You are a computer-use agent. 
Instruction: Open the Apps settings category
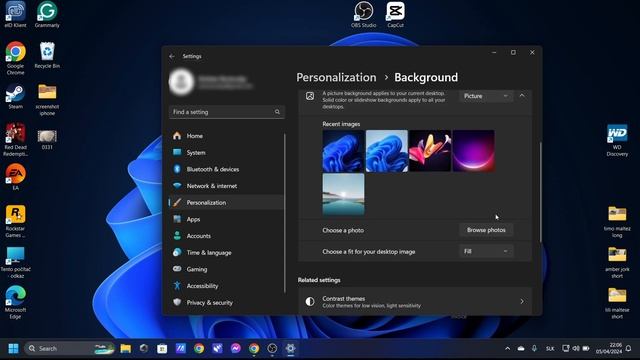point(227,220)
